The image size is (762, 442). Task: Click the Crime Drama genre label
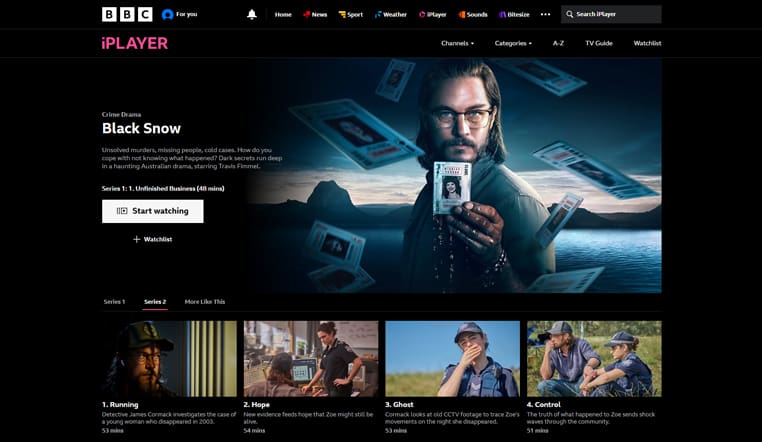point(121,115)
